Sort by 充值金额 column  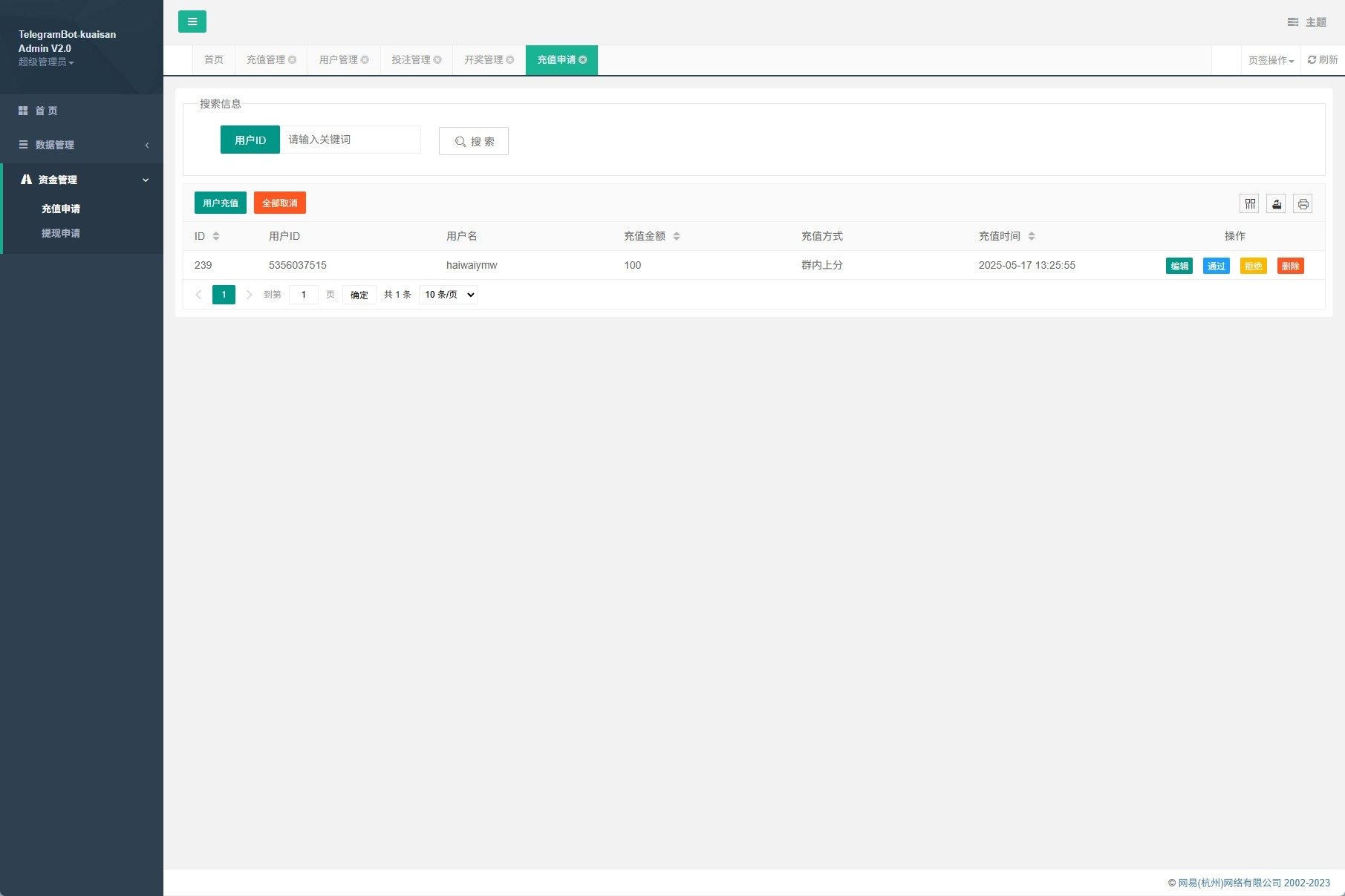(677, 236)
